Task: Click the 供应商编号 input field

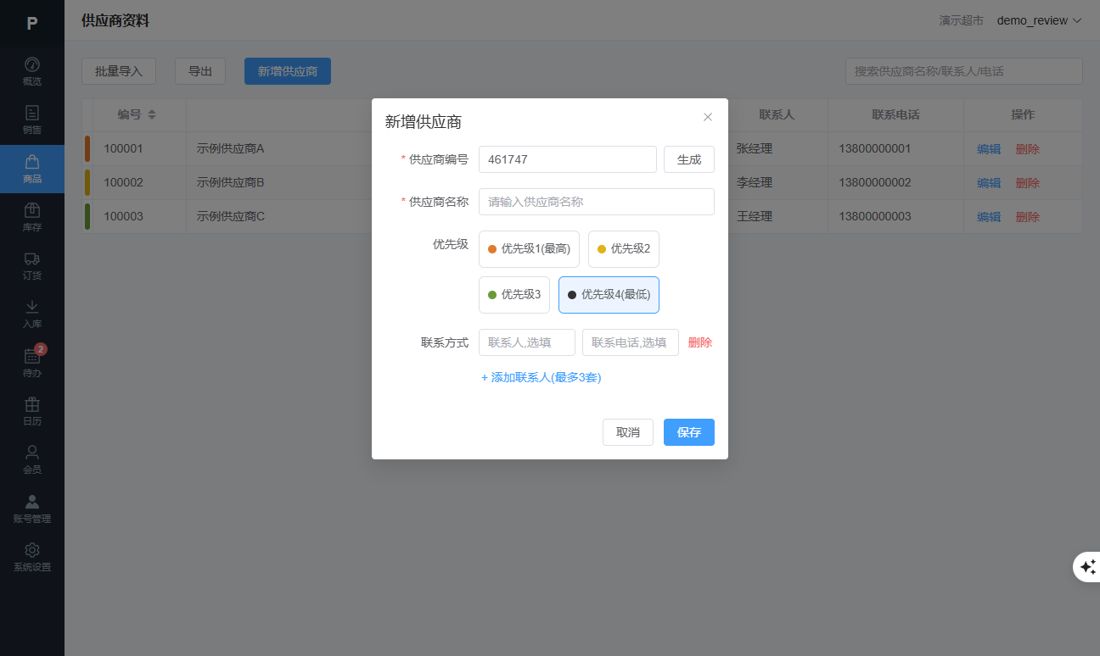Action: (568, 159)
